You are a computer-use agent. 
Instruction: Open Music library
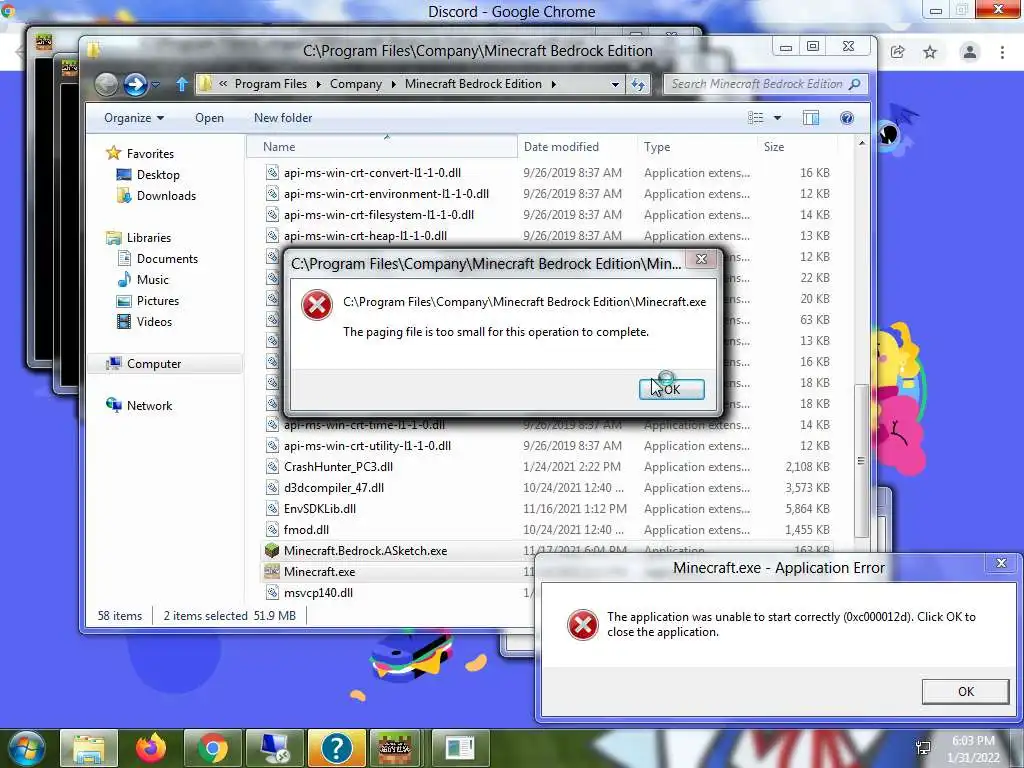point(153,280)
